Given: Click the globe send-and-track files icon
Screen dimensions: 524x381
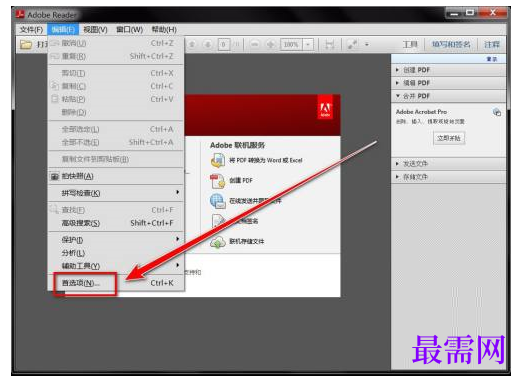Looking at the screenshot, I should click(x=218, y=201).
